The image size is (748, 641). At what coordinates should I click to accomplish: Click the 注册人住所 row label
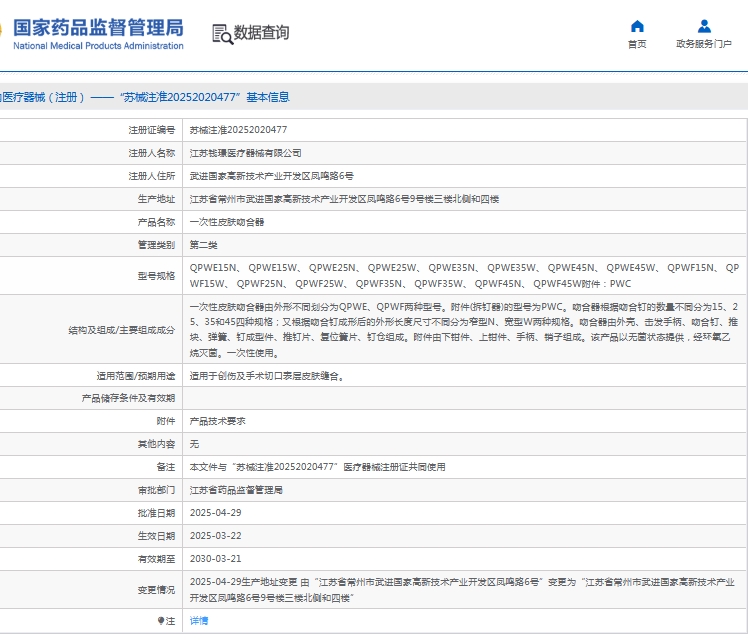click(x=152, y=176)
